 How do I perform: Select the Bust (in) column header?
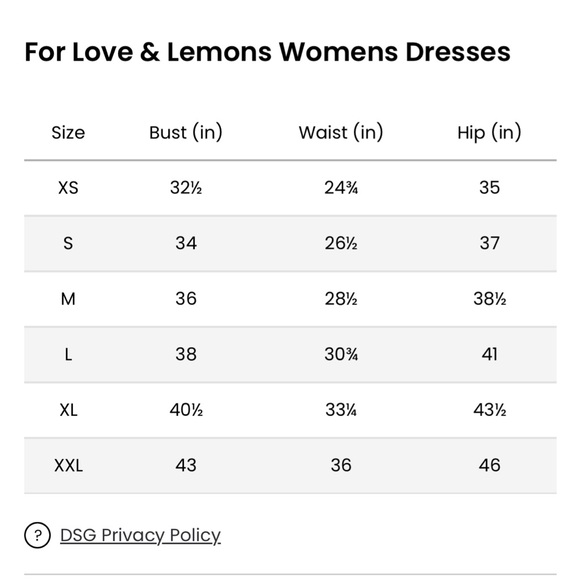pos(186,132)
